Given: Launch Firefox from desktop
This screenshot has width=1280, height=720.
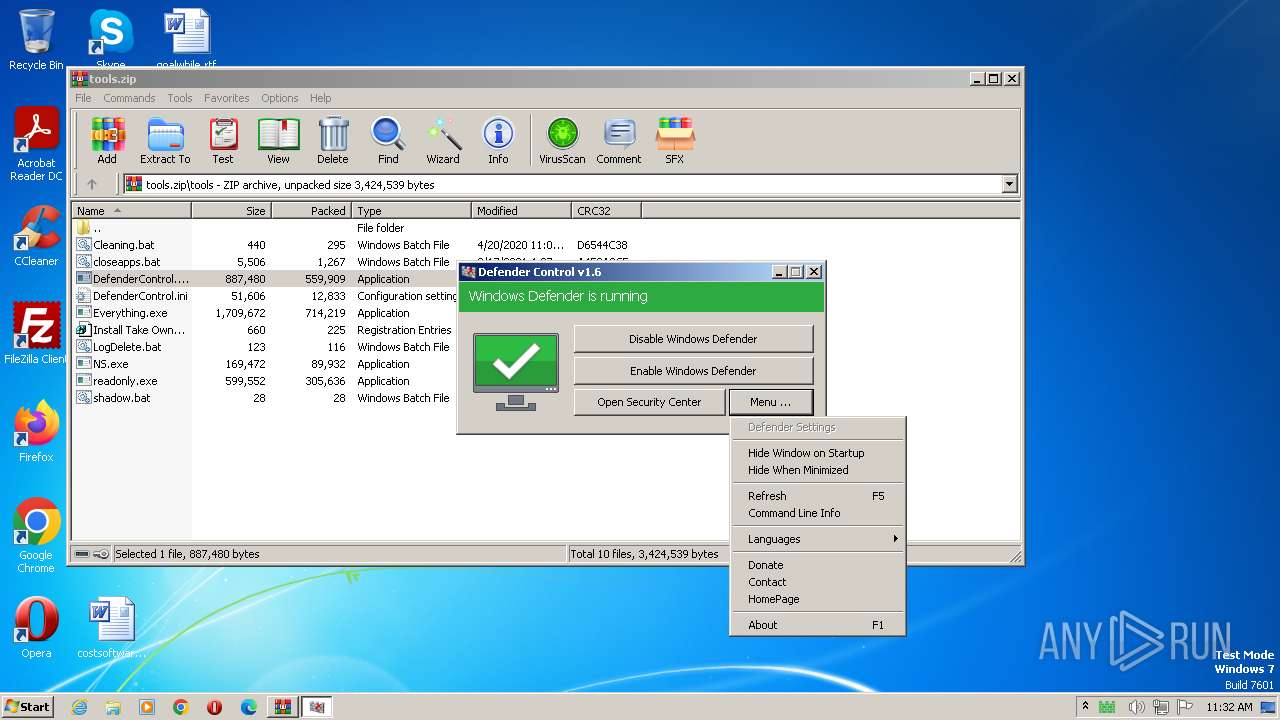Looking at the screenshot, I should (x=36, y=432).
